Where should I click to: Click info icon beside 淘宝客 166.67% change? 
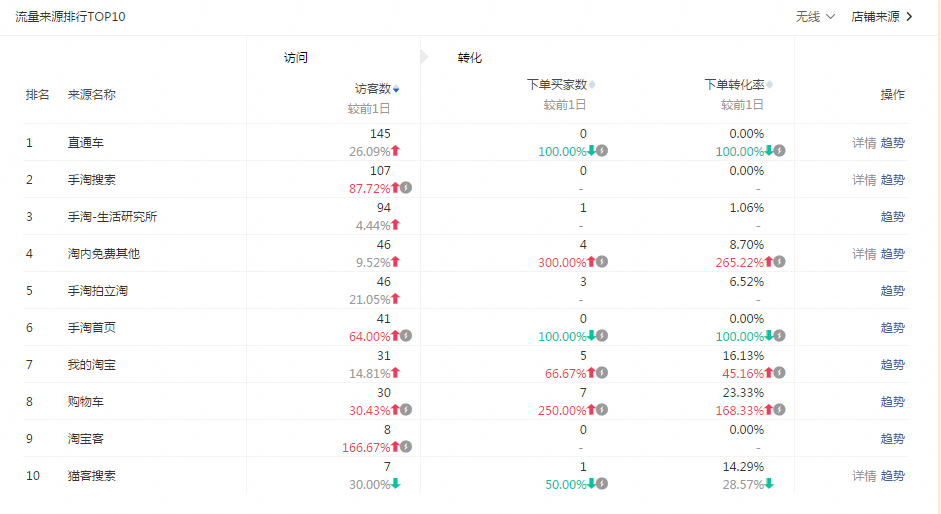click(x=406, y=447)
